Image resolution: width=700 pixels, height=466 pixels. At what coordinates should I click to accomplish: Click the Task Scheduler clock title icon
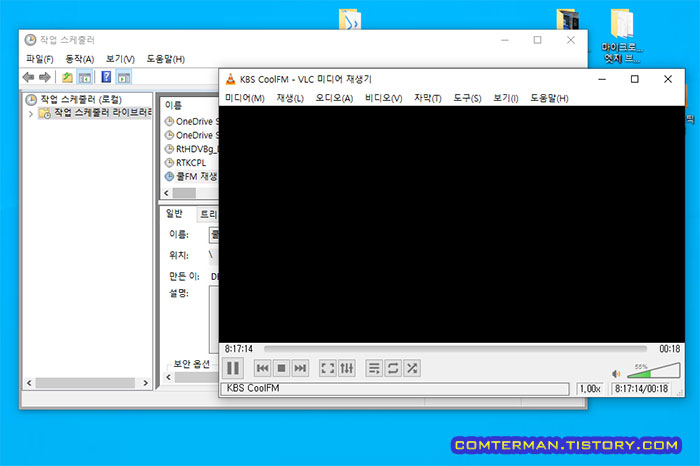click(30, 40)
